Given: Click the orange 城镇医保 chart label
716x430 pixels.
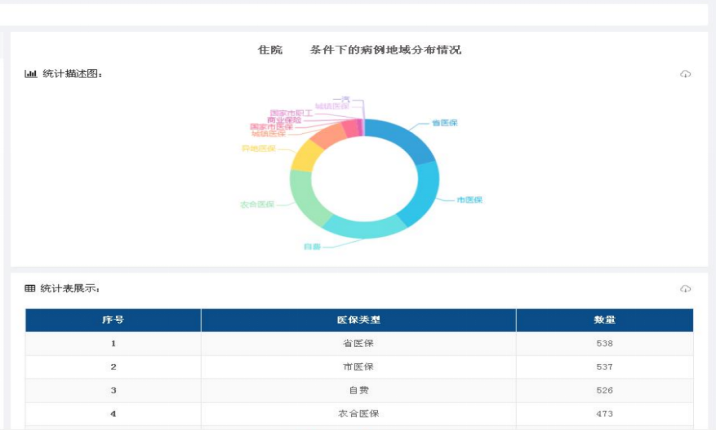Looking at the screenshot, I should pos(268,133).
